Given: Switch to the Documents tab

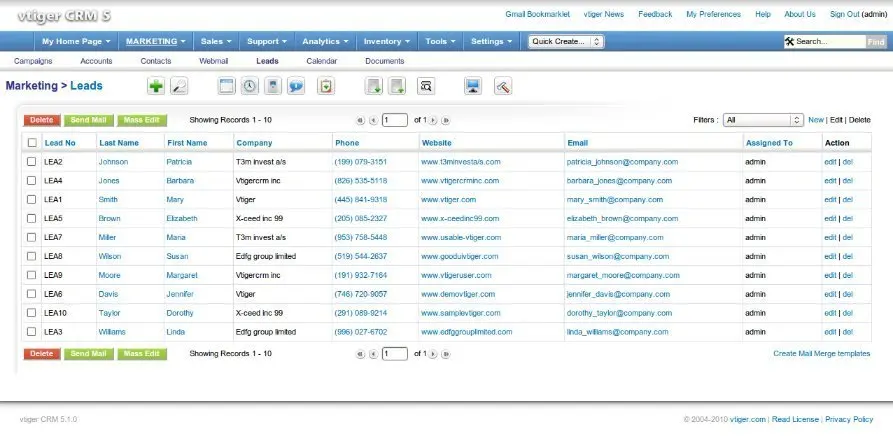Looking at the screenshot, I should tap(385, 61).
